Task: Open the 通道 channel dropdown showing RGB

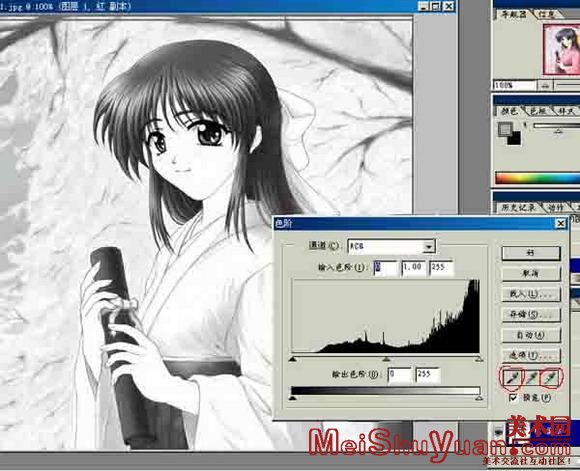Action: point(392,246)
